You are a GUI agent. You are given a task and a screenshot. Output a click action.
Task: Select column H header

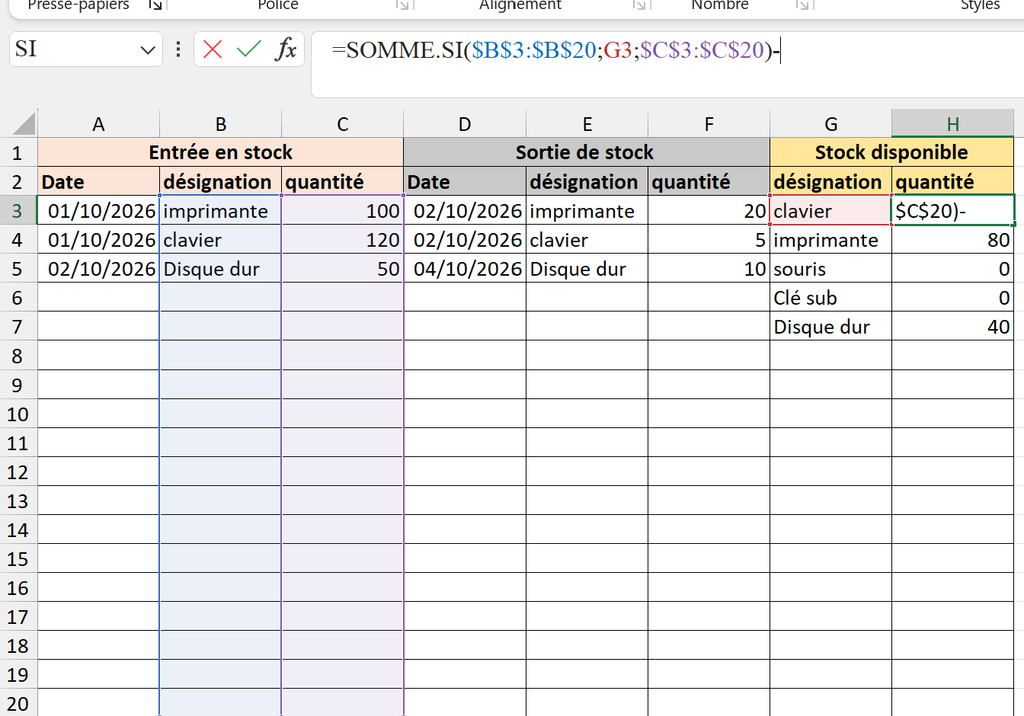click(953, 123)
